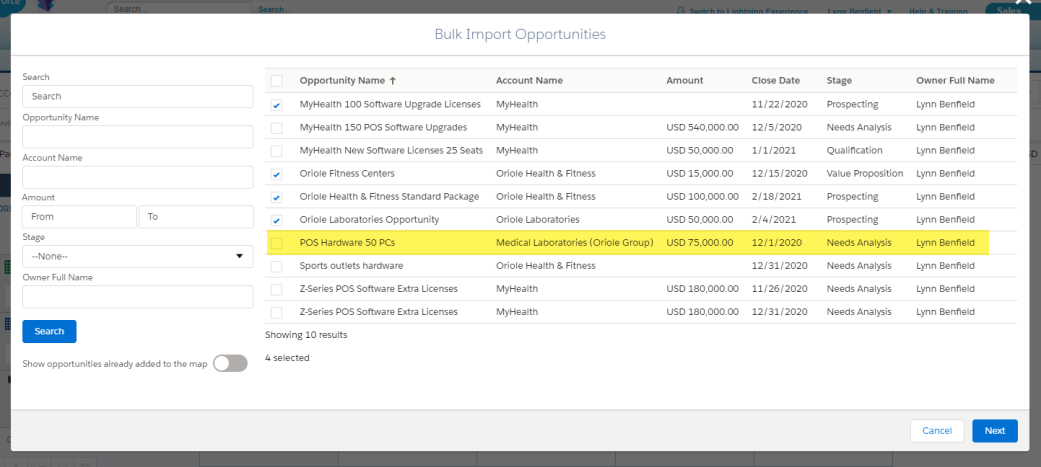Click the 2/18/2021 close date cell
Screen dimensions: 1041x467
[x=776, y=197]
